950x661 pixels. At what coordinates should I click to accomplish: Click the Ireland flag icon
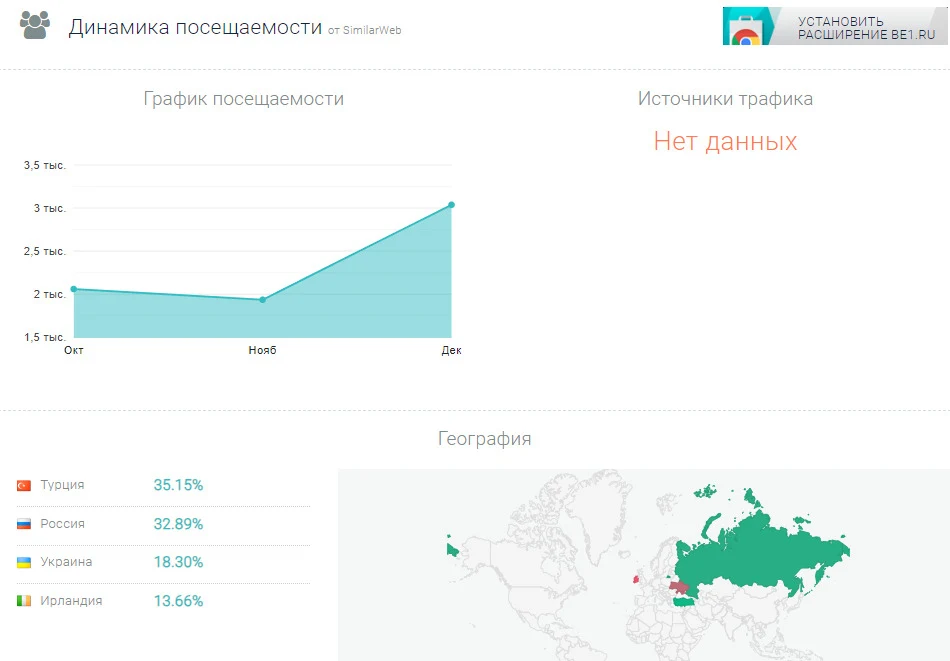24,601
